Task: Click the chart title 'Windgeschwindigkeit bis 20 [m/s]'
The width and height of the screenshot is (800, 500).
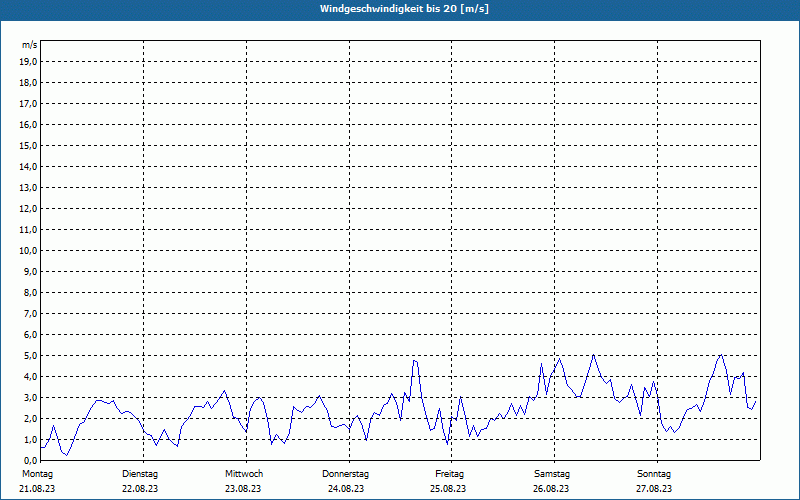Action: point(404,9)
